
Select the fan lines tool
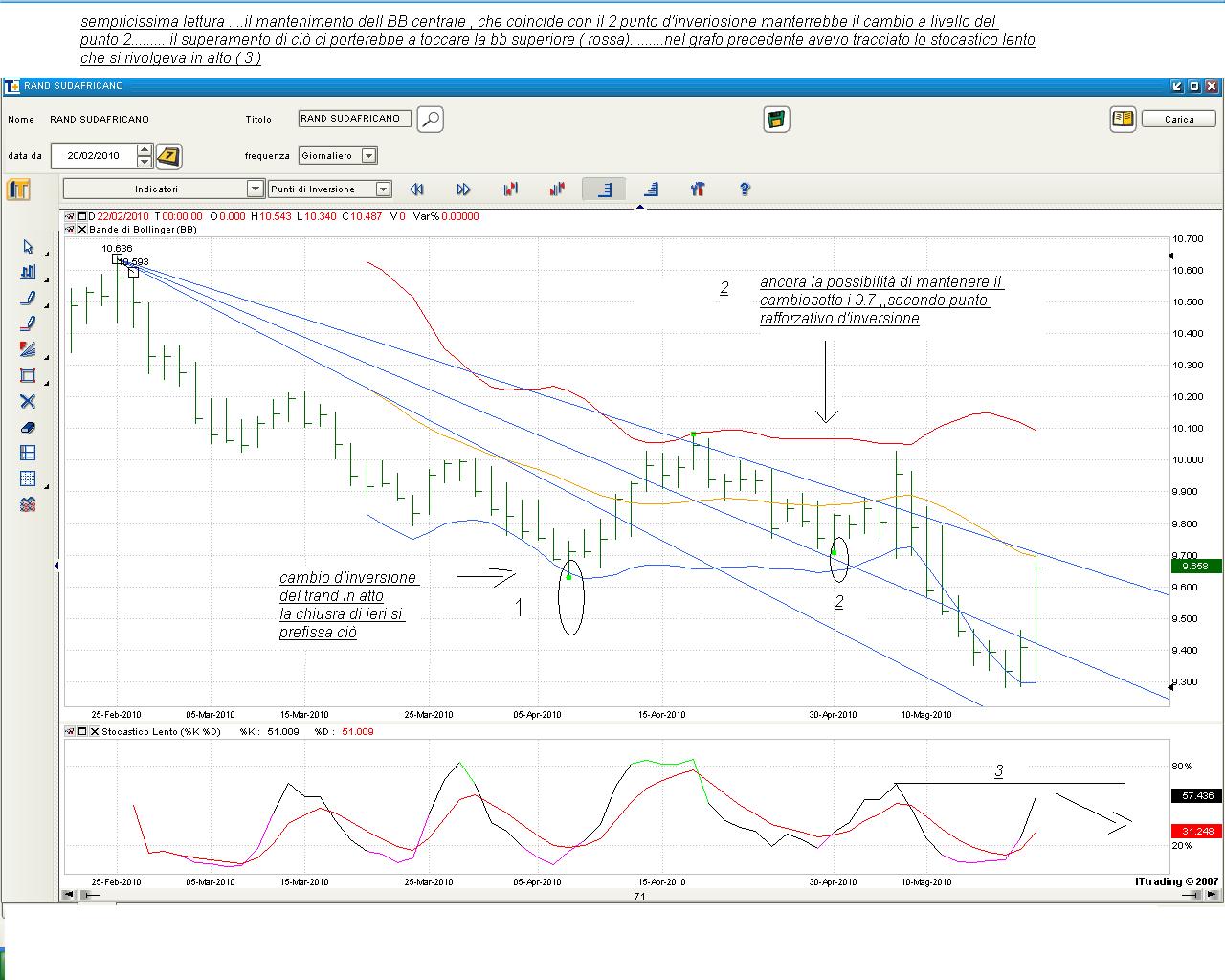coord(28,350)
